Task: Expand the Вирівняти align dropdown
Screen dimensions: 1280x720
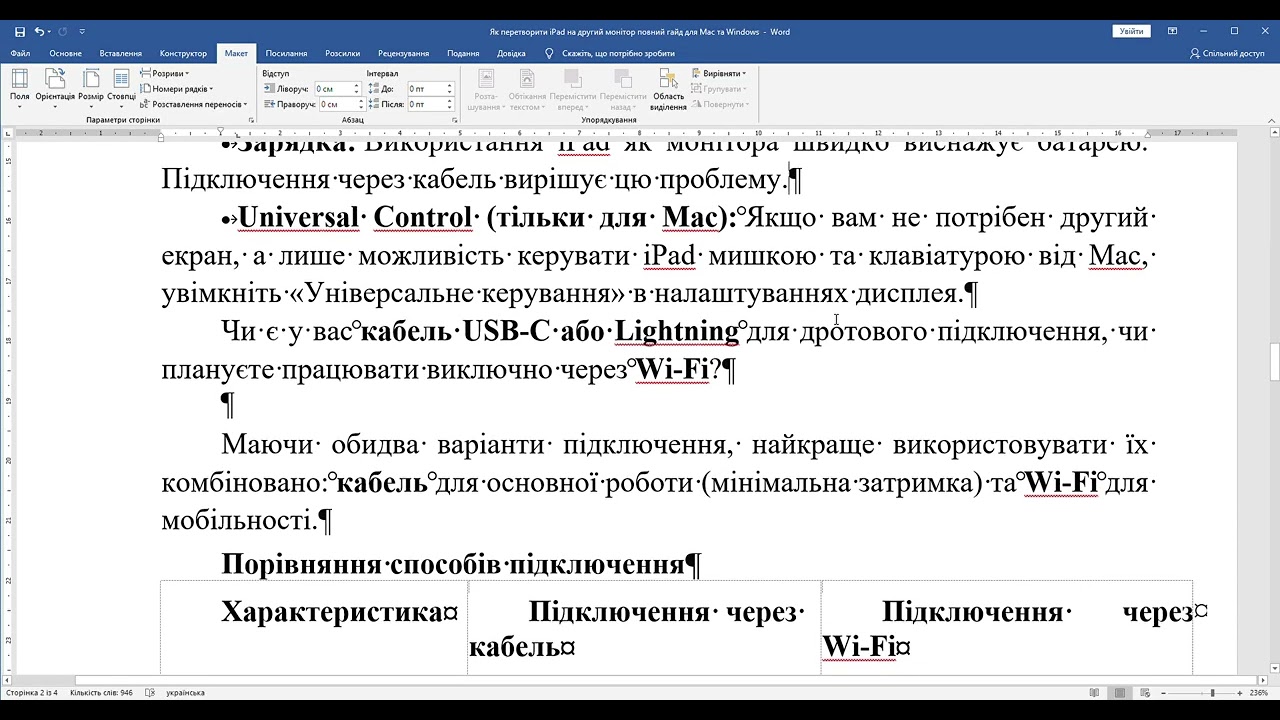Action: (x=718, y=73)
